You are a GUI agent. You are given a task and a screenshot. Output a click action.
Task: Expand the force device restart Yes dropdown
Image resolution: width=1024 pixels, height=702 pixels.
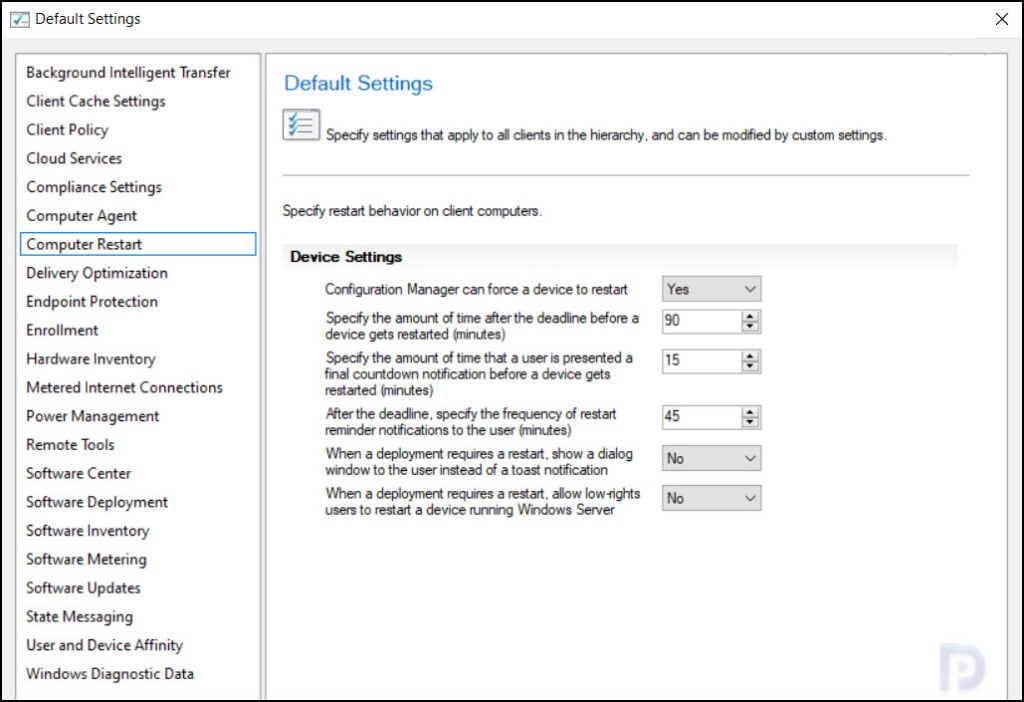711,289
